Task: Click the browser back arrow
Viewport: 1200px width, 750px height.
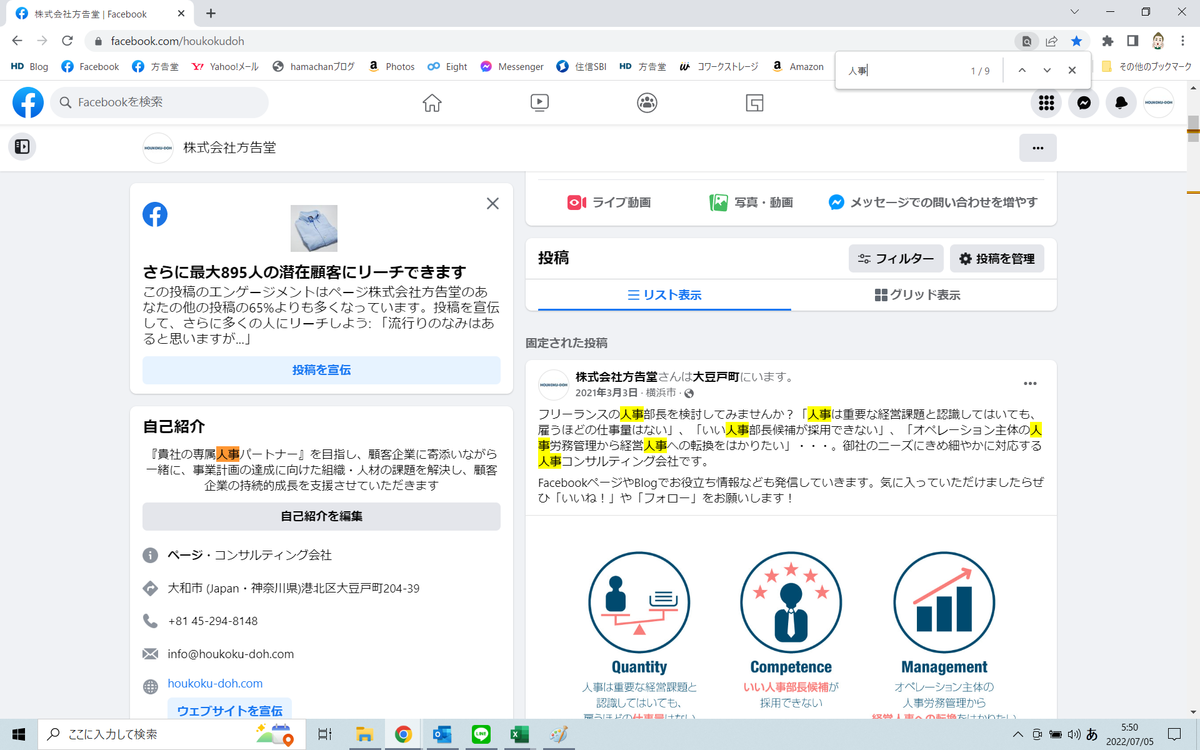Action: click(x=17, y=41)
